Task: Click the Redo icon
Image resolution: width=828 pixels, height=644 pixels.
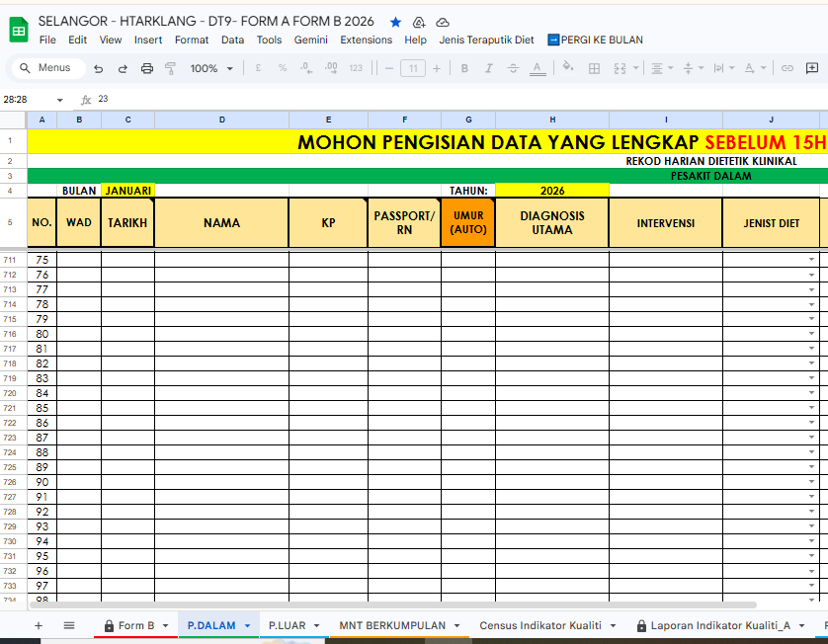Action: pyautogui.click(x=123, y=68)
